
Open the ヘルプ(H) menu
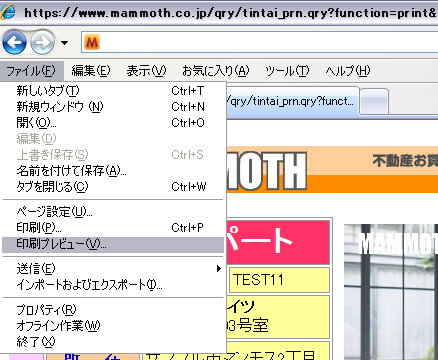coord(348,71)
